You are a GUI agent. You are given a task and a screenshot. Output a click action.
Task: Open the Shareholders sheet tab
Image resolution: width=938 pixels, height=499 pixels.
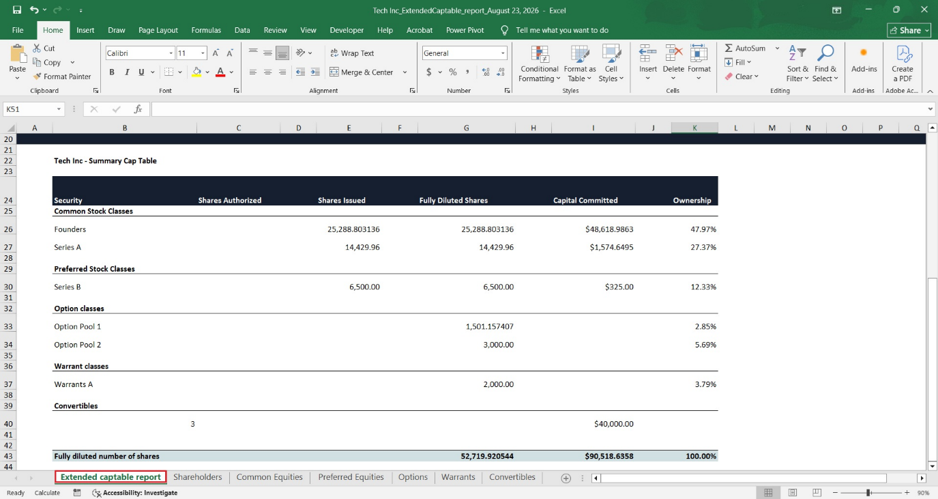click(x=197, y=477)
